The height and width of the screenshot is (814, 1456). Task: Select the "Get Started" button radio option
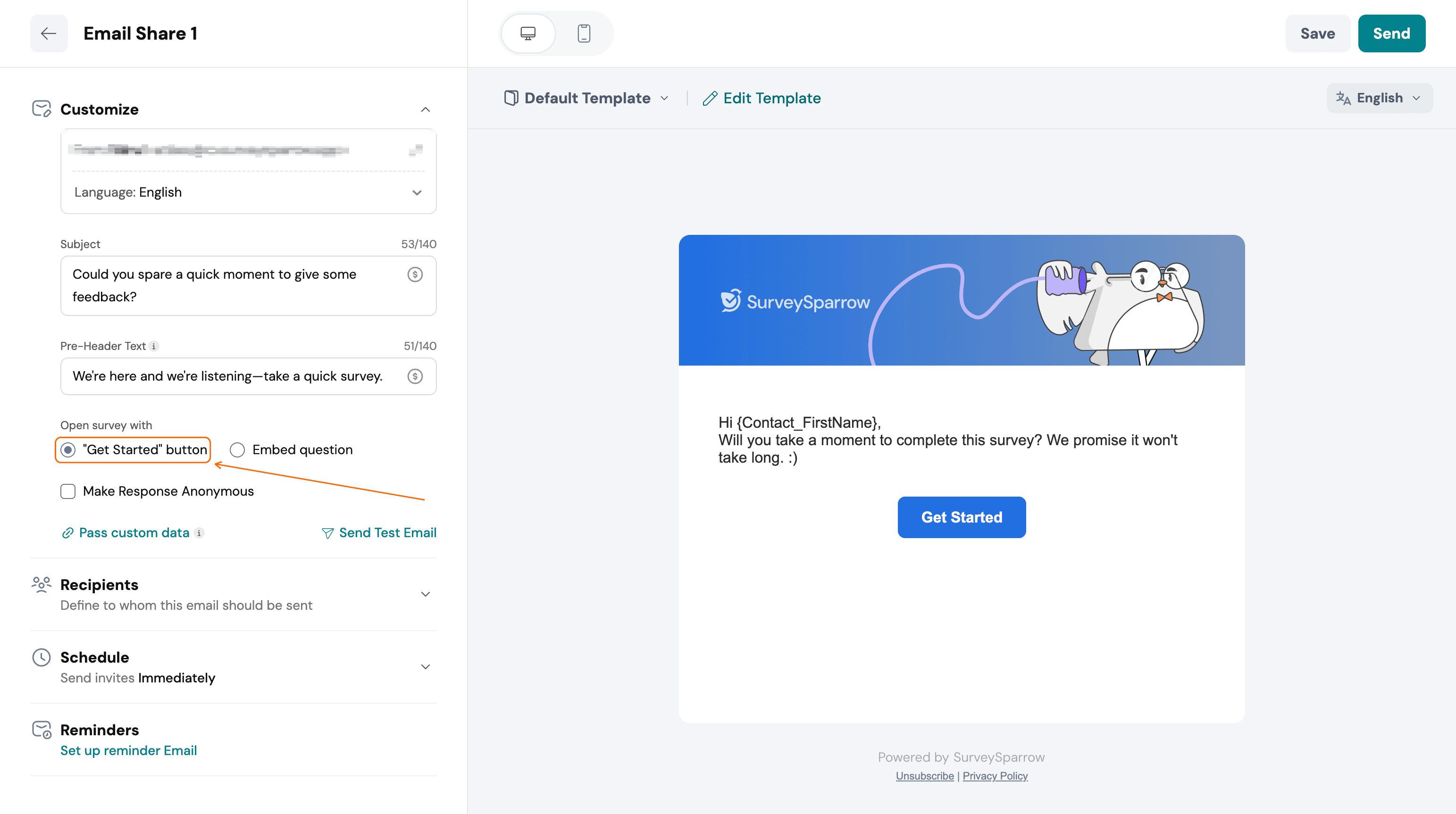pos(68,449)
